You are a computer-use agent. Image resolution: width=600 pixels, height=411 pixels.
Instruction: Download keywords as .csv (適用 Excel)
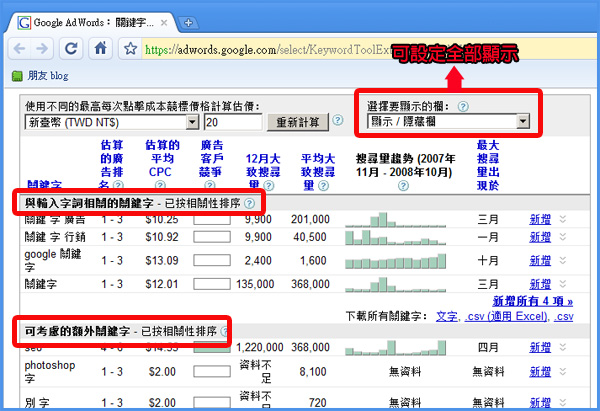pyautogui.click(x=506, y=316)
